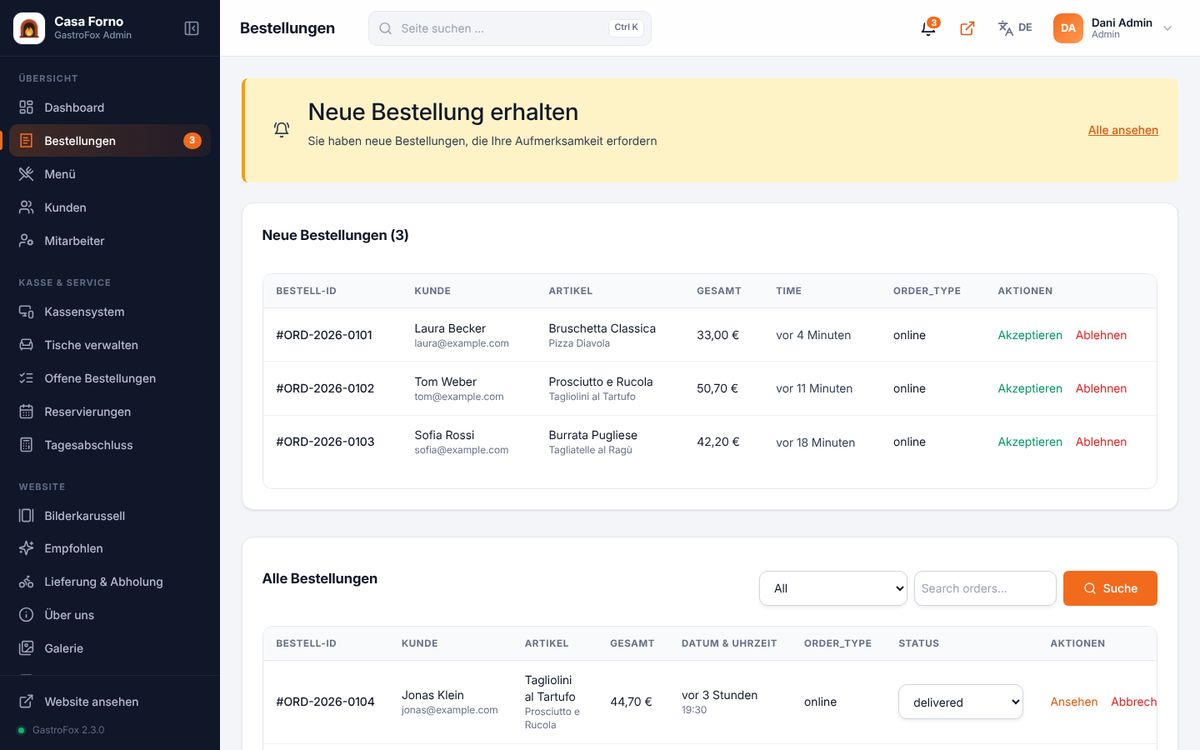Decline Tom Weber's order
Screen dimensions: 1200x750
pos(1101,388)
